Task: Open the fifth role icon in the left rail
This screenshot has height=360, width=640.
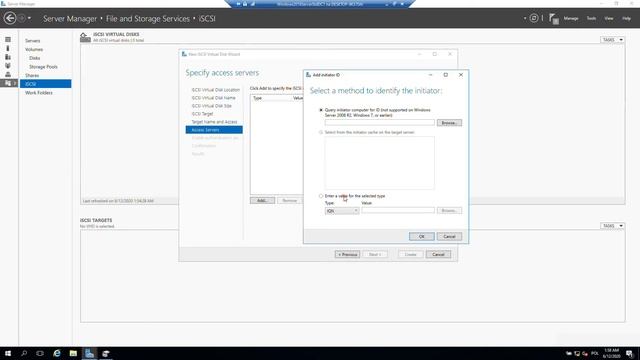Action: [x=8, y=74]
